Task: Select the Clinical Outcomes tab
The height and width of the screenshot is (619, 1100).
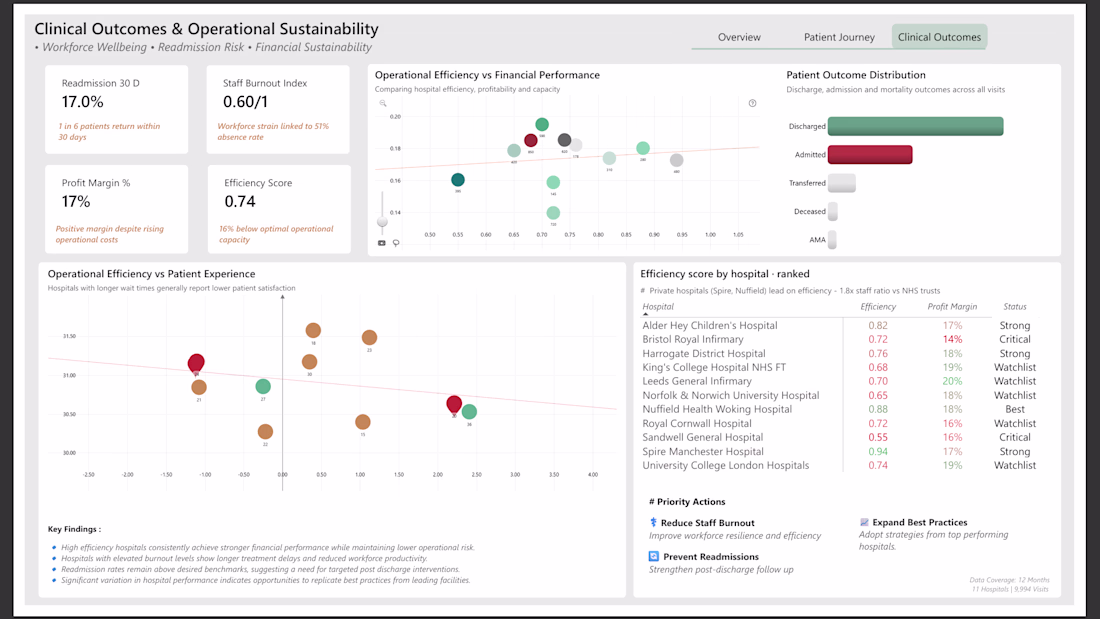Action: [x=939, y=36]
